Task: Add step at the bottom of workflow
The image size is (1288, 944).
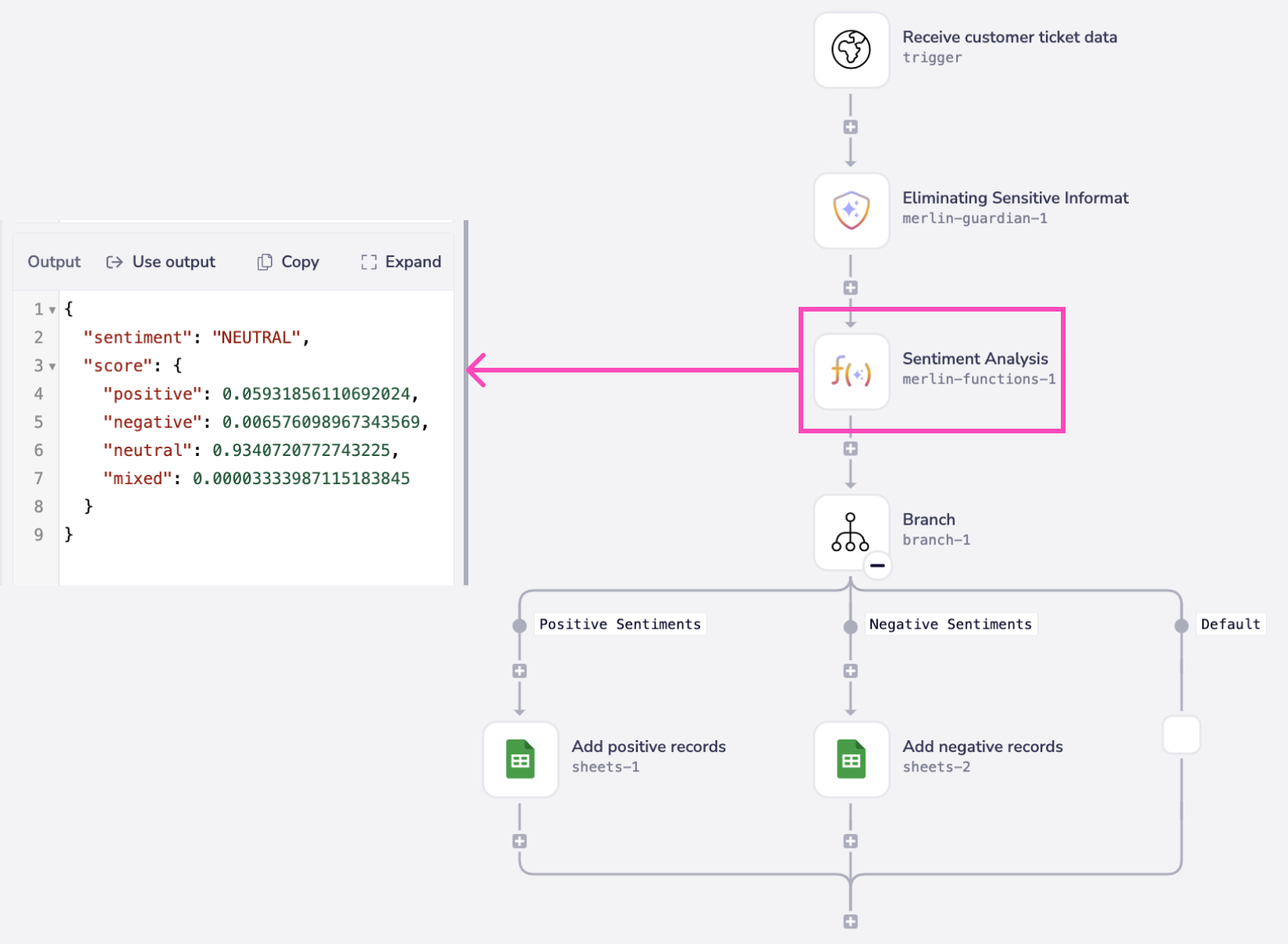Action: tap(851, 921)
